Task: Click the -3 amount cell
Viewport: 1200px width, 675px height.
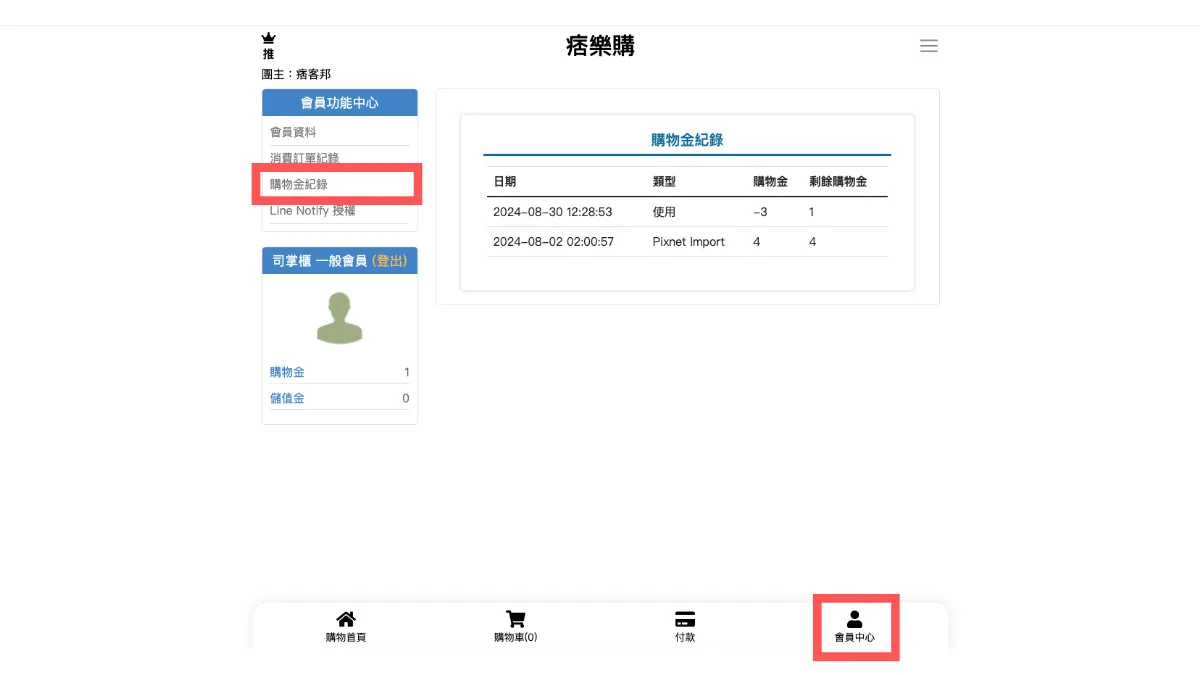Action: pos(760,212)
